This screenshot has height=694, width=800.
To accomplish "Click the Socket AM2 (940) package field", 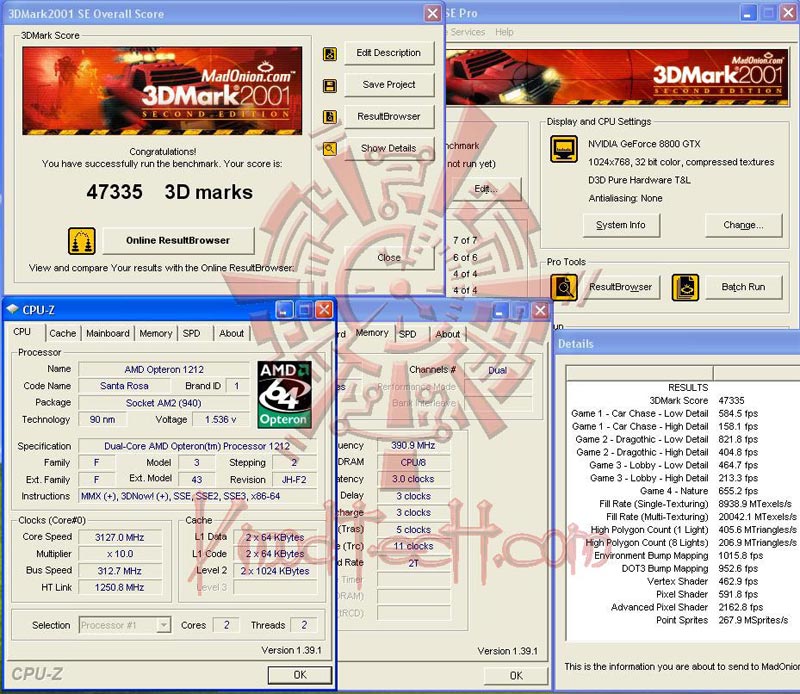I will click(x=164, y=403).
